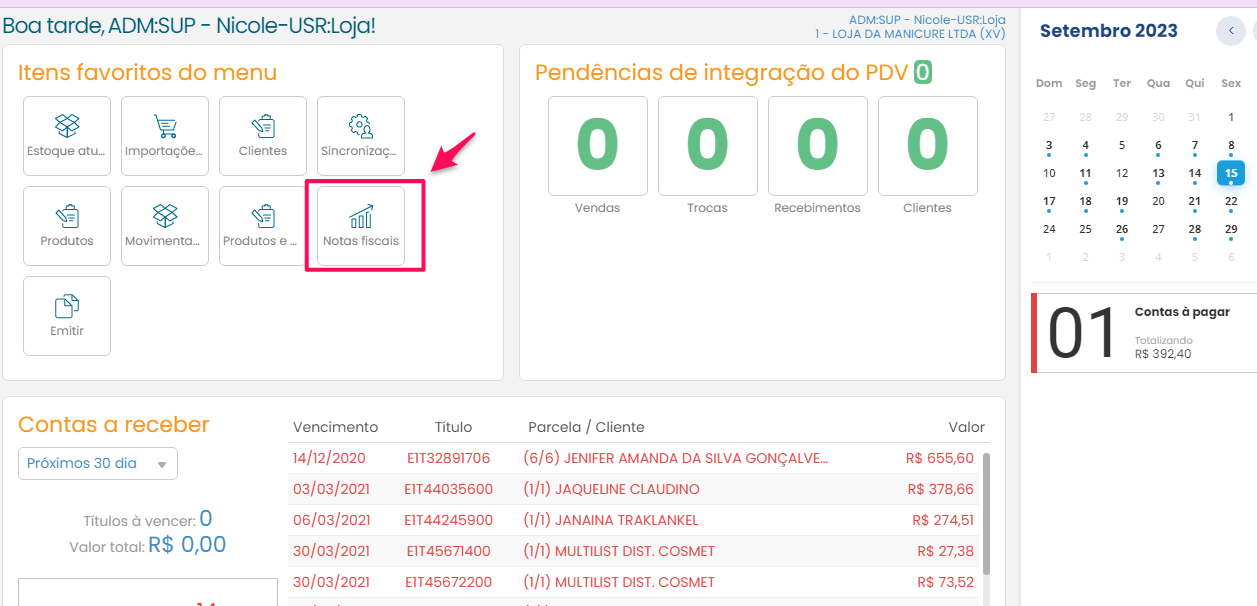1257x606 pixels.
Task: Click the Vendas pending count box
Action: tap(598, 146)
